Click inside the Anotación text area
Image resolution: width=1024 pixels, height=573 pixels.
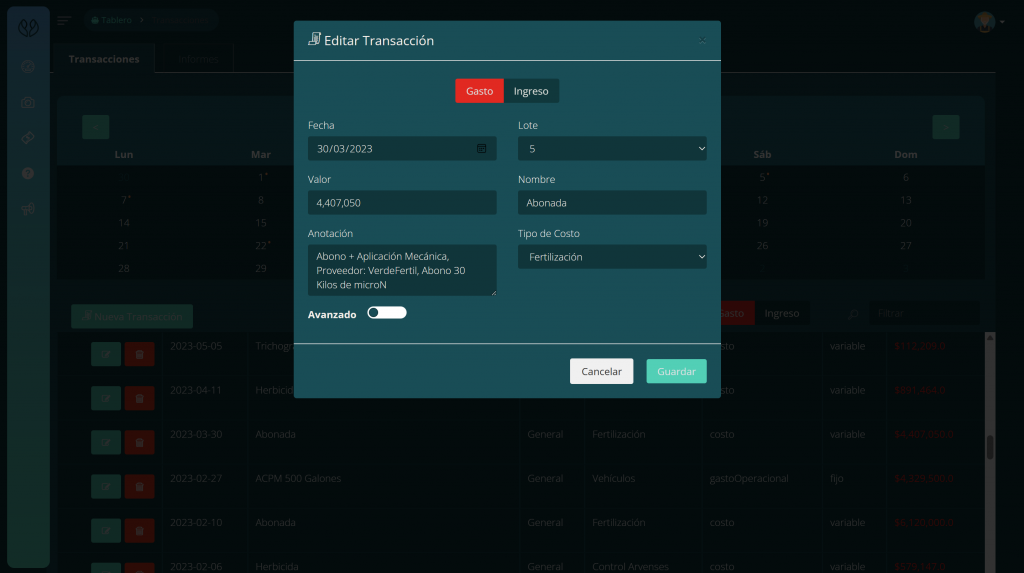point(402,270)
